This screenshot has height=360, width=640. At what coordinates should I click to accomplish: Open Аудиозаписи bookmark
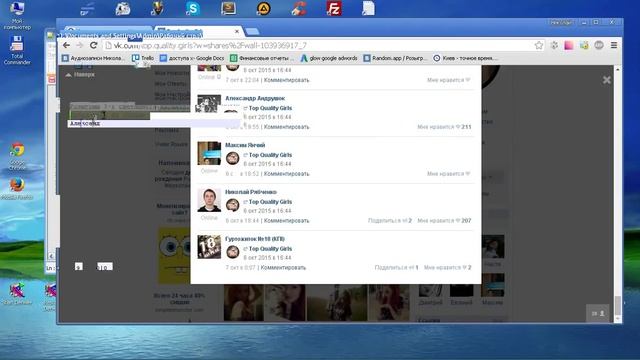click(x=93, y=58)
